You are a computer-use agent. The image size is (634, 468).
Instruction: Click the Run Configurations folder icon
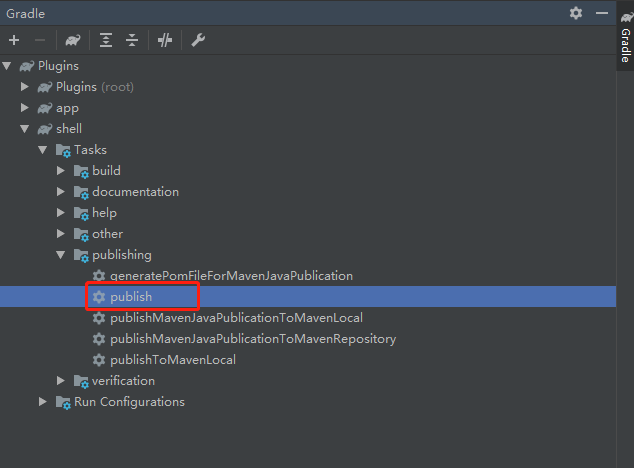click(63, 402)
